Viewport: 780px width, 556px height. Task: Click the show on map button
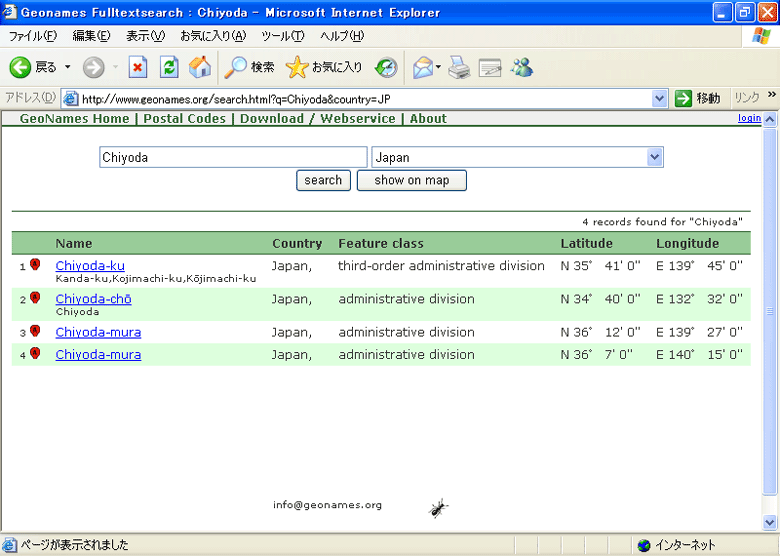tap(412, 180)
